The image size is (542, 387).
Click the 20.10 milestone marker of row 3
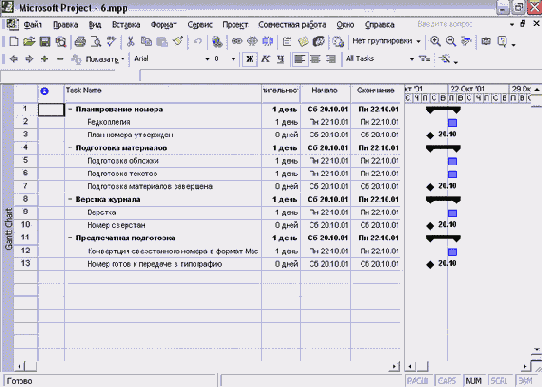click(x=430, y=135)
